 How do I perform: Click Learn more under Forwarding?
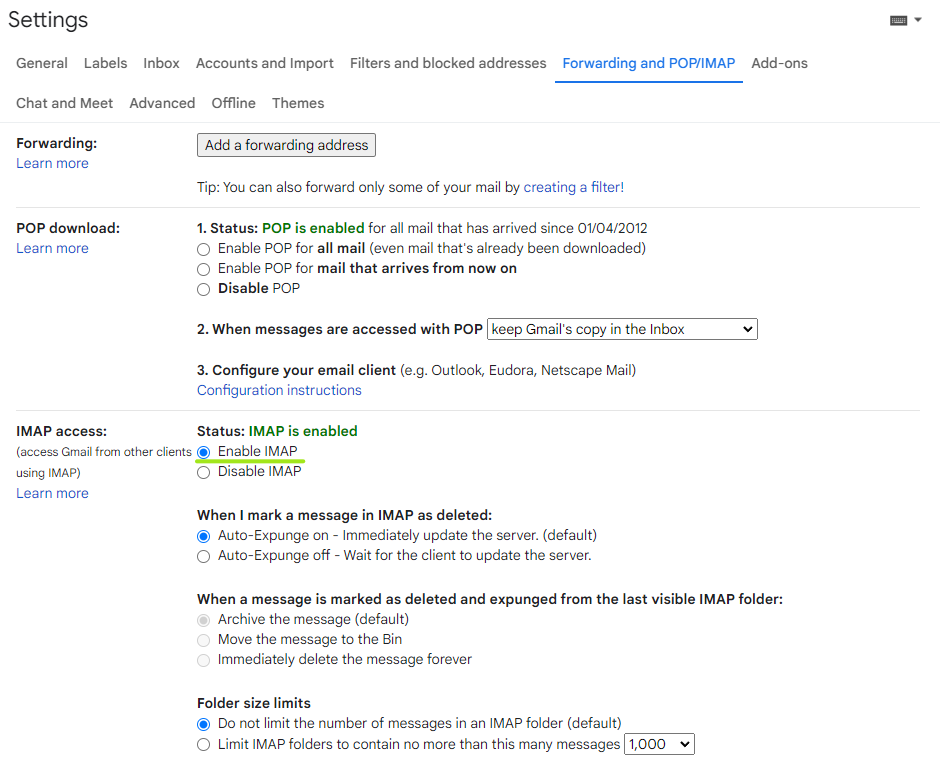(52, 163)
